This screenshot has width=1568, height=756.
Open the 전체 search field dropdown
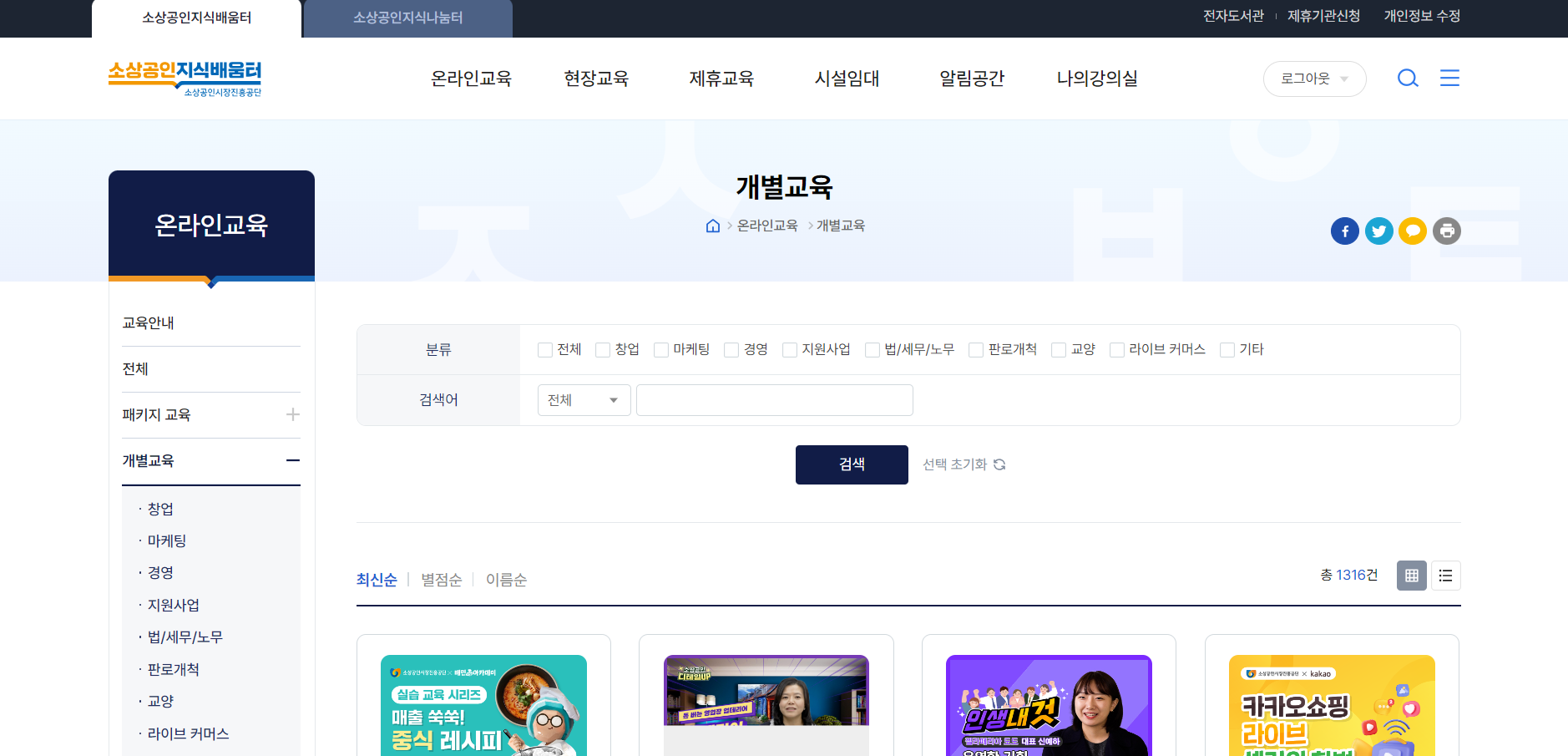(x=584, y=400)
